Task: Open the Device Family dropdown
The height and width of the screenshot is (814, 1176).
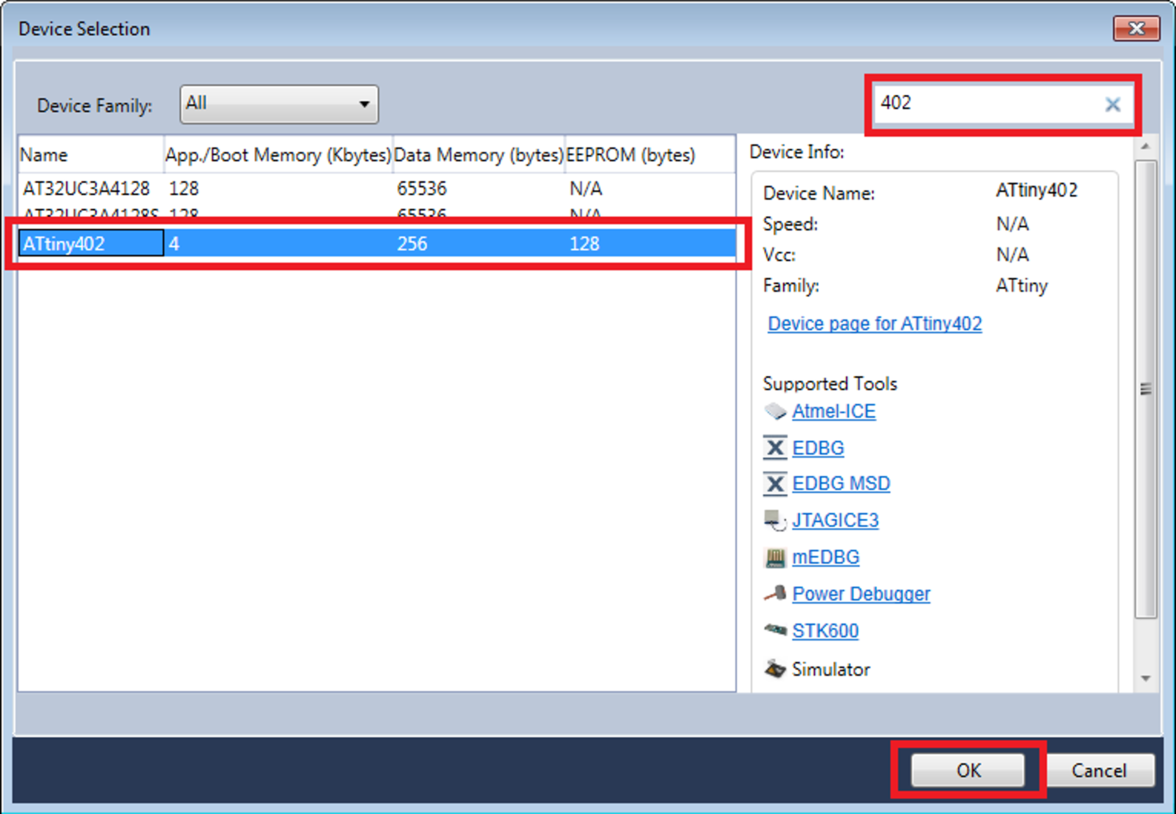Action: [279, 104]
